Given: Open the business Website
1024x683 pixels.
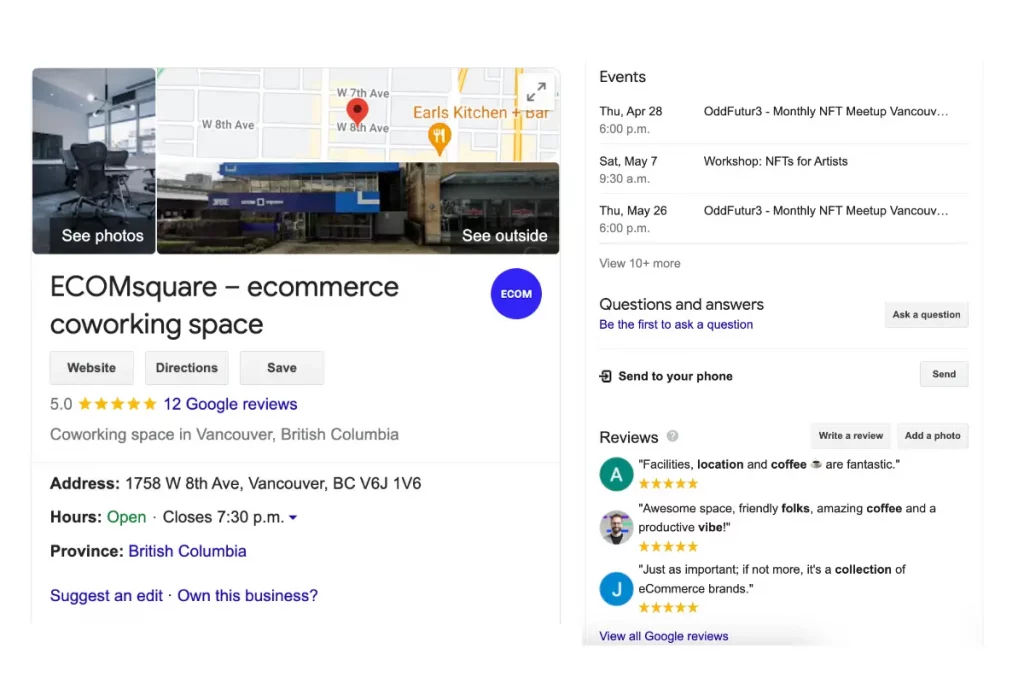Looking at the screenshot, I should (x=91, y=368).
